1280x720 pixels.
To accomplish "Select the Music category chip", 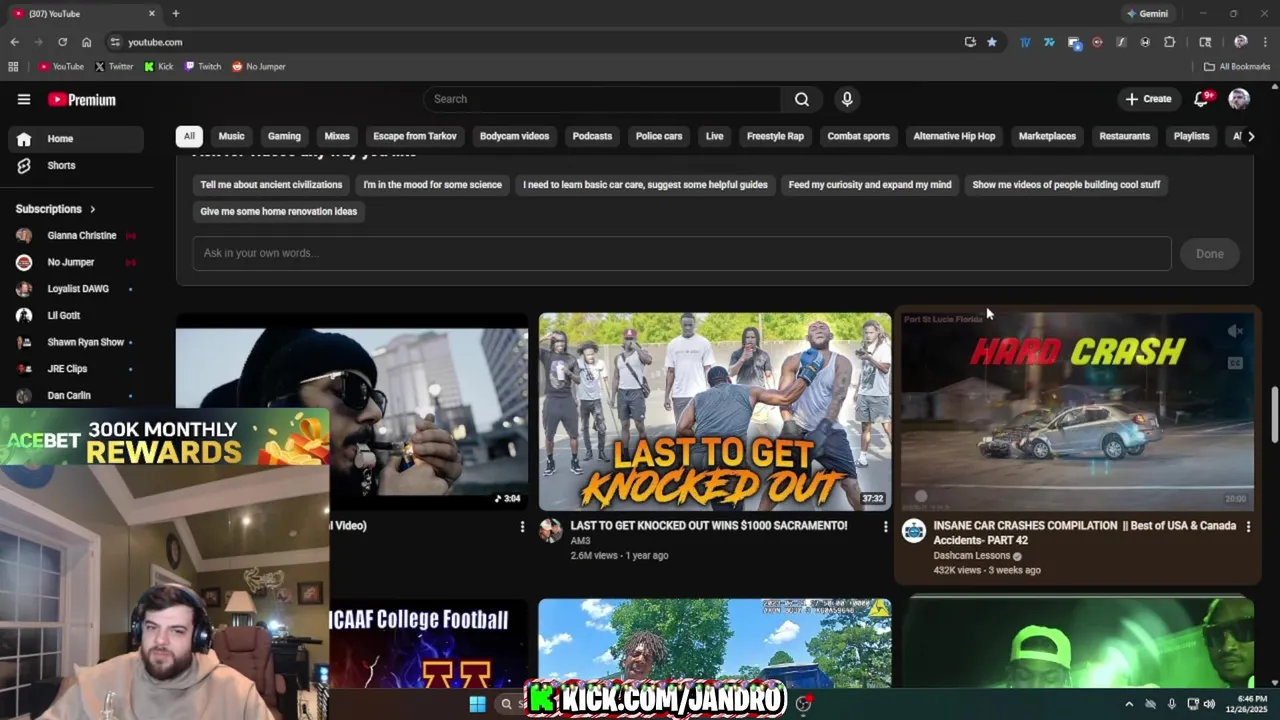I will point(231,136).
